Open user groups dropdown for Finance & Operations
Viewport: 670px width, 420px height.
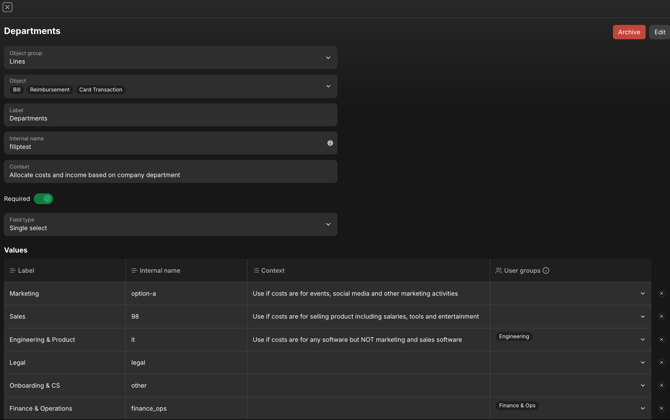[x=643, y=408]
